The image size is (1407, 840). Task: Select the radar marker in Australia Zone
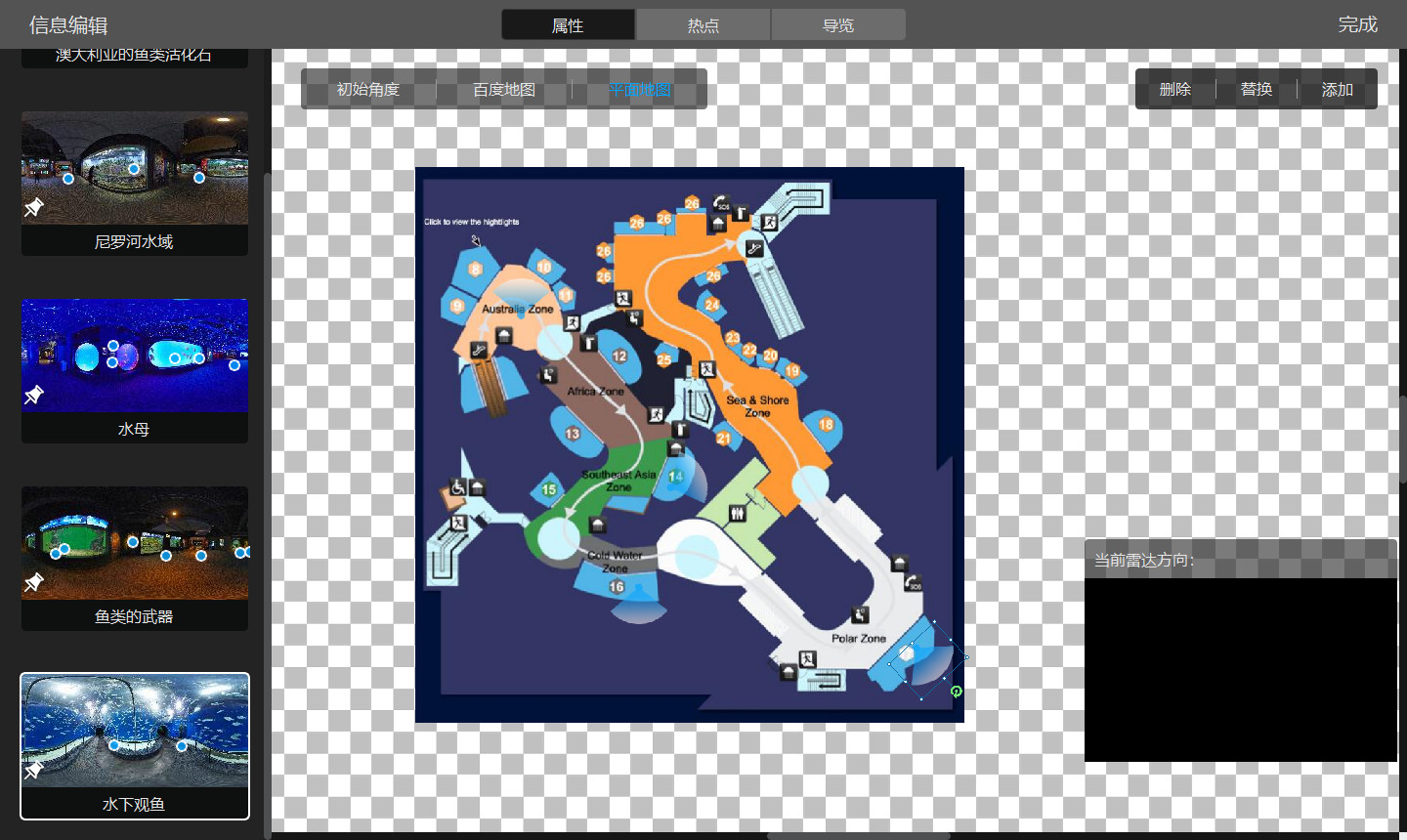519,294
